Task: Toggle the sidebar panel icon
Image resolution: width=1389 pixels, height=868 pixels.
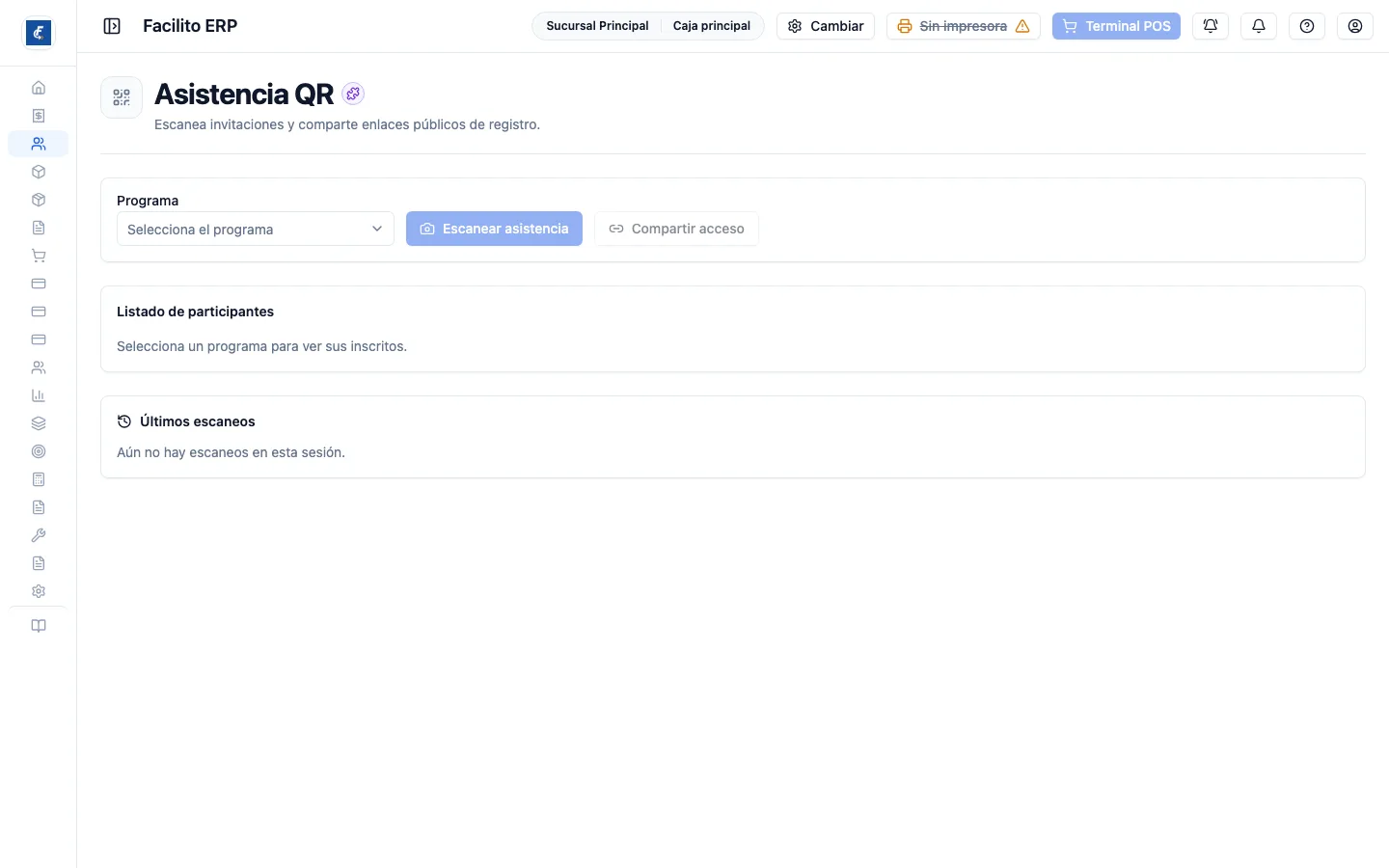Action: (x=112, y=26)
